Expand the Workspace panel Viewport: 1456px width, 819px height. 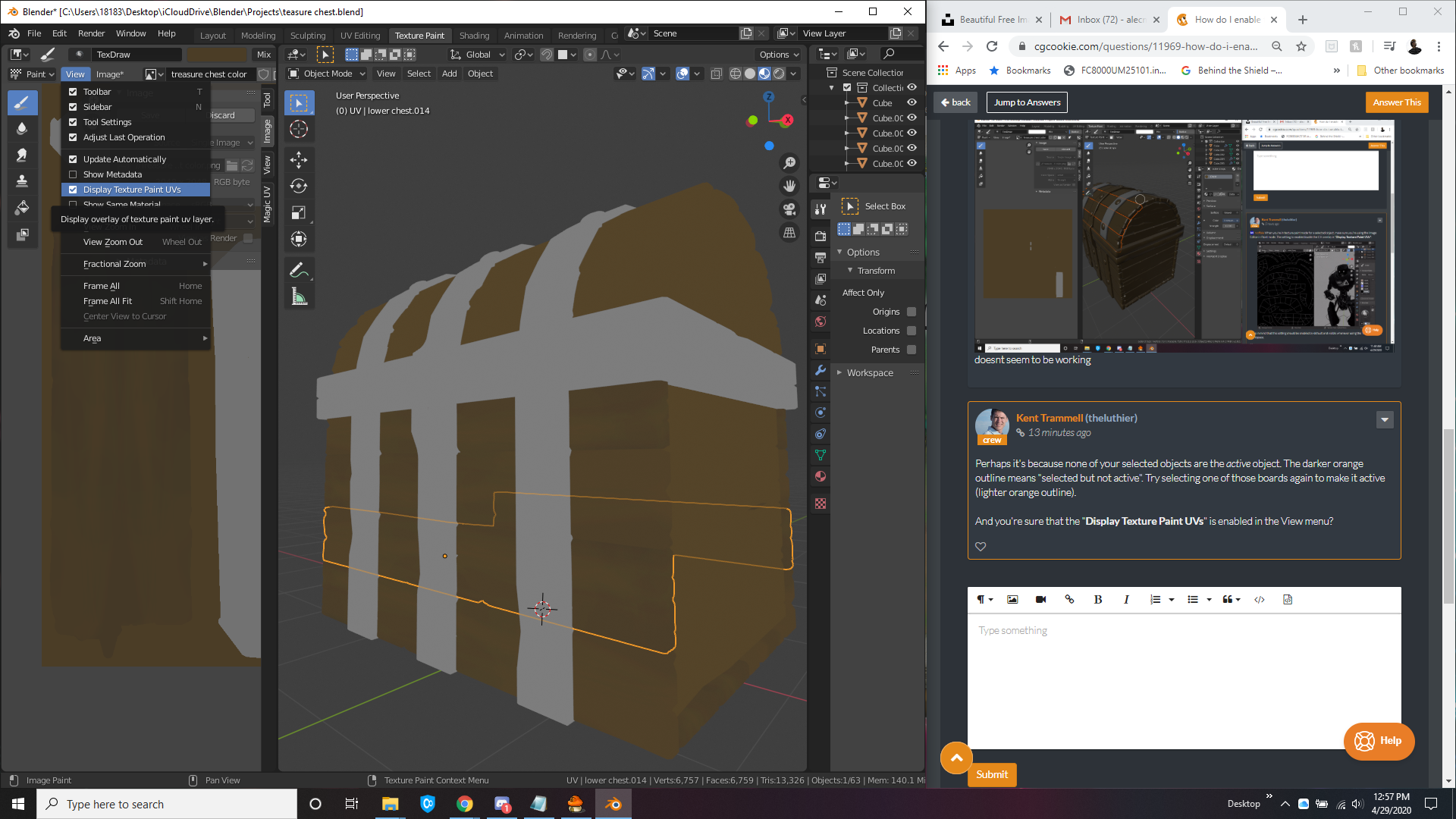tap(869, 373)
